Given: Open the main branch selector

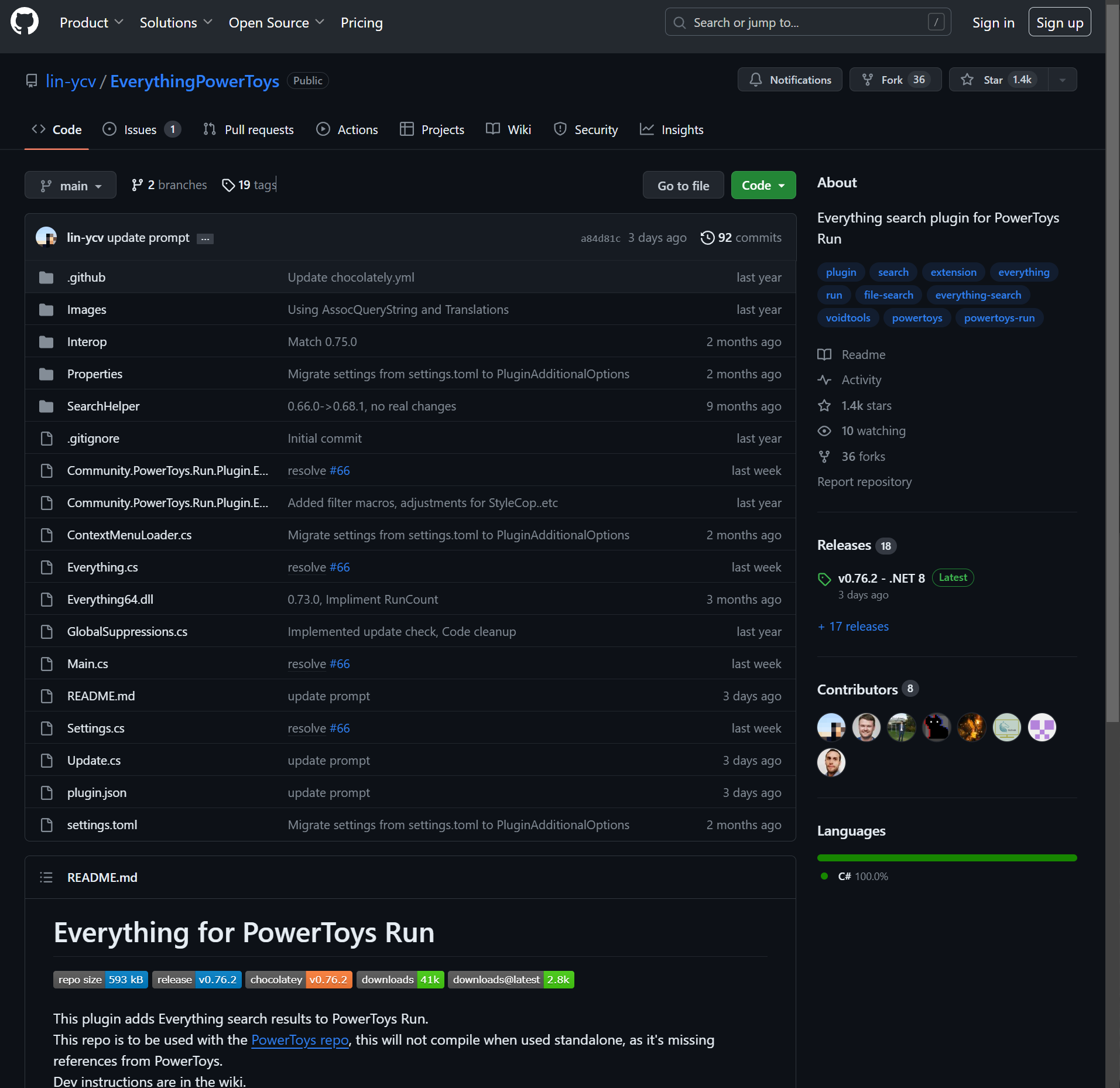Looking at the screenshot, I should tap(70, 185).
